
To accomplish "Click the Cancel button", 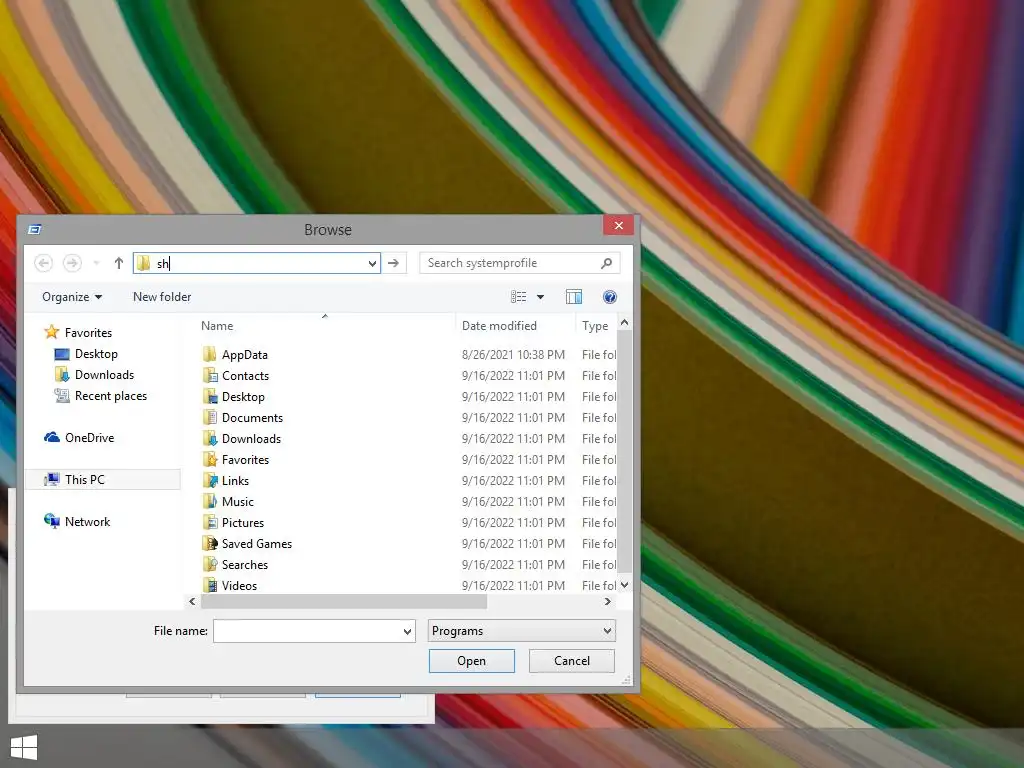I will click(571, 661).
